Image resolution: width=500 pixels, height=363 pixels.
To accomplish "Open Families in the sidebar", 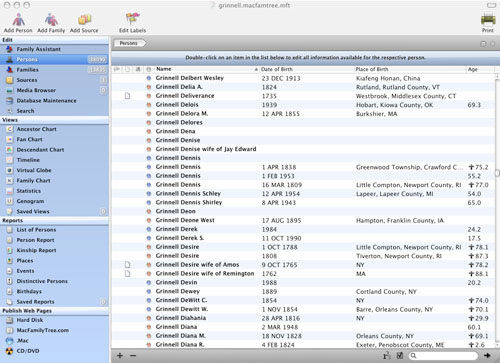I will coord(54,70).
